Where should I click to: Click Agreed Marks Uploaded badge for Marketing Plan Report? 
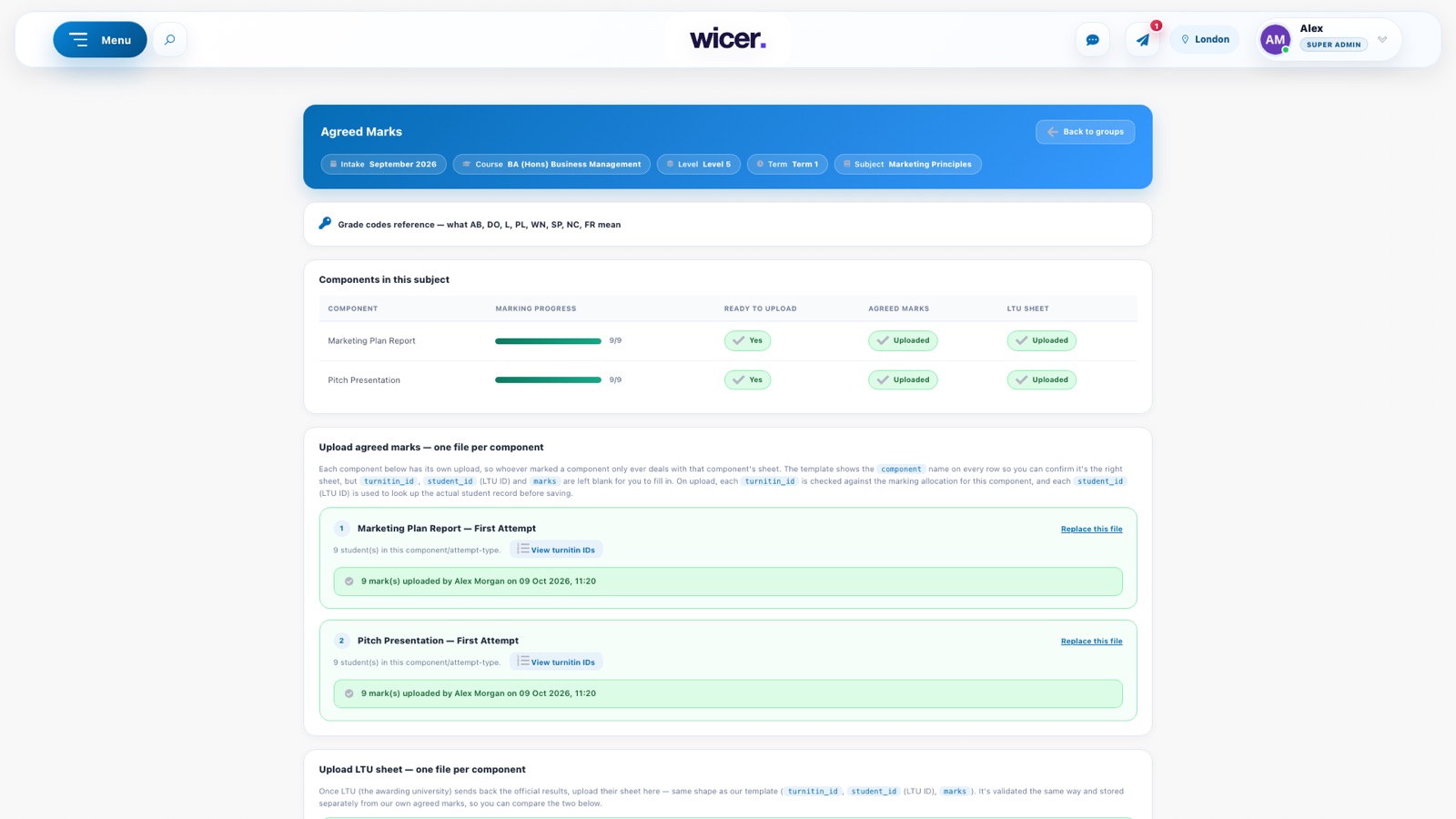tap(903, 341)
